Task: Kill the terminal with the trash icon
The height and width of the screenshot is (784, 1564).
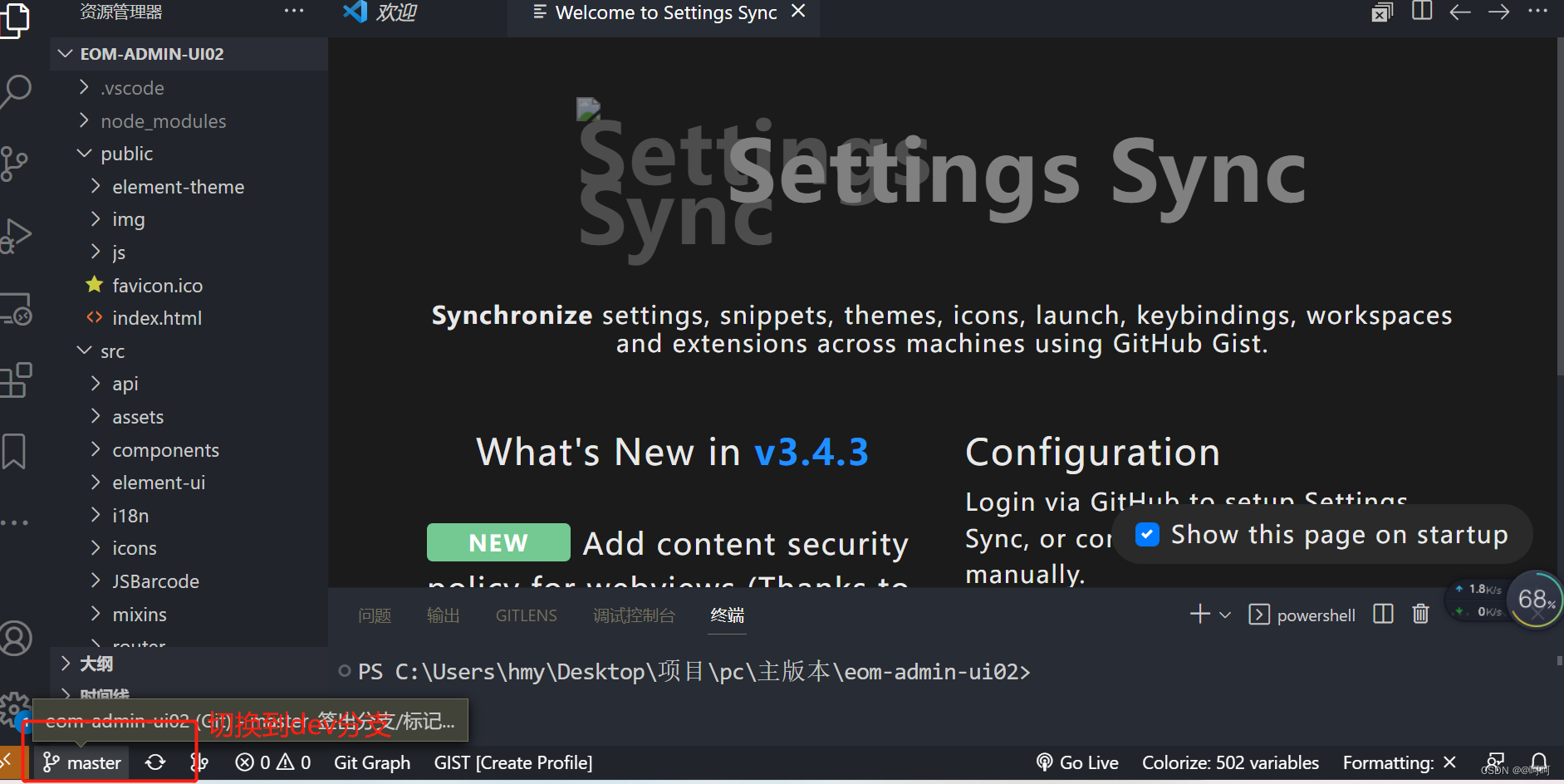Action: point(1421,615)
